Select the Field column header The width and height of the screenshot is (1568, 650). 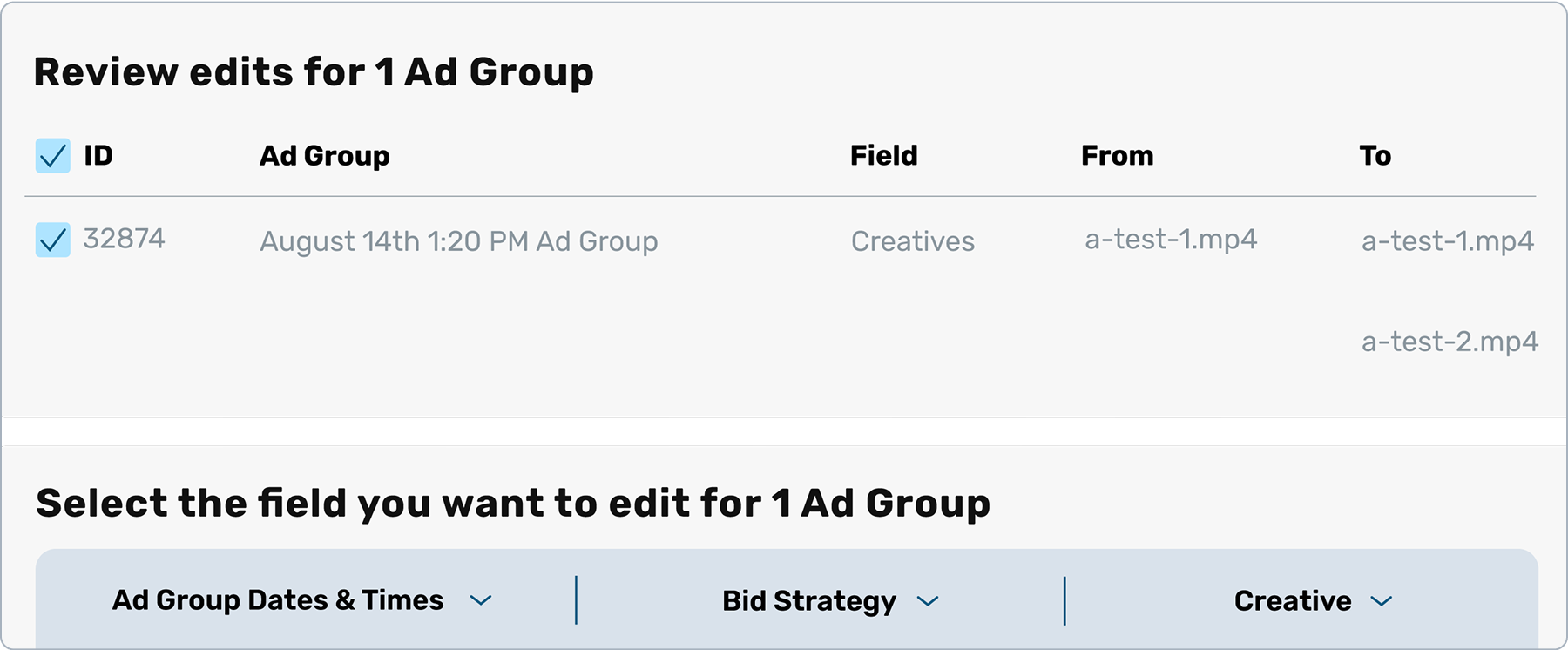click(883, 156)
